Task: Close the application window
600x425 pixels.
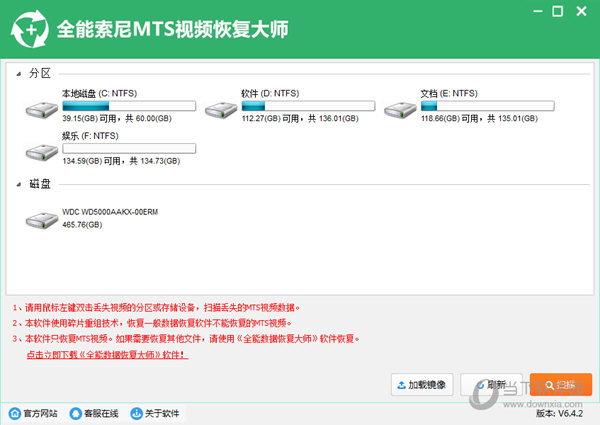Action: 582,11
